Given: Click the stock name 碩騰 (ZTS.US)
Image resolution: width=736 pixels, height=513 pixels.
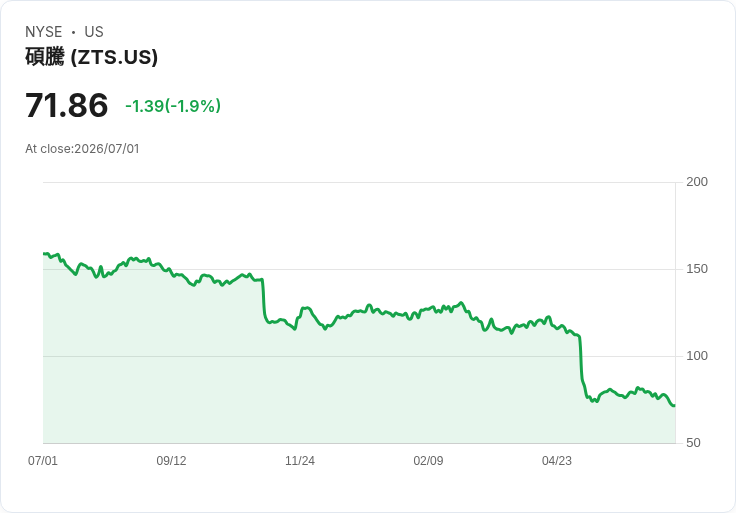Looking at the screenshot, I should 92,57.
